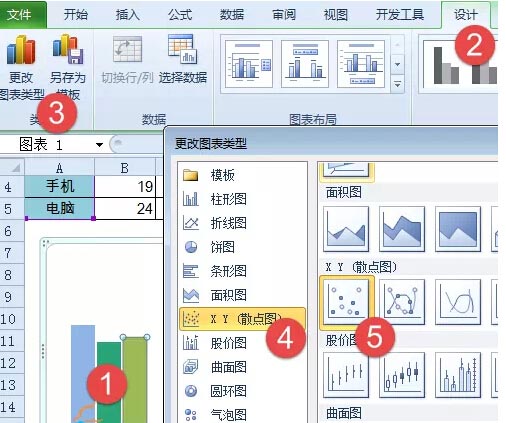The image size is (506, 423).
Task: Switch to the 公式 (Formulas) tab
Action: (180, 15)
